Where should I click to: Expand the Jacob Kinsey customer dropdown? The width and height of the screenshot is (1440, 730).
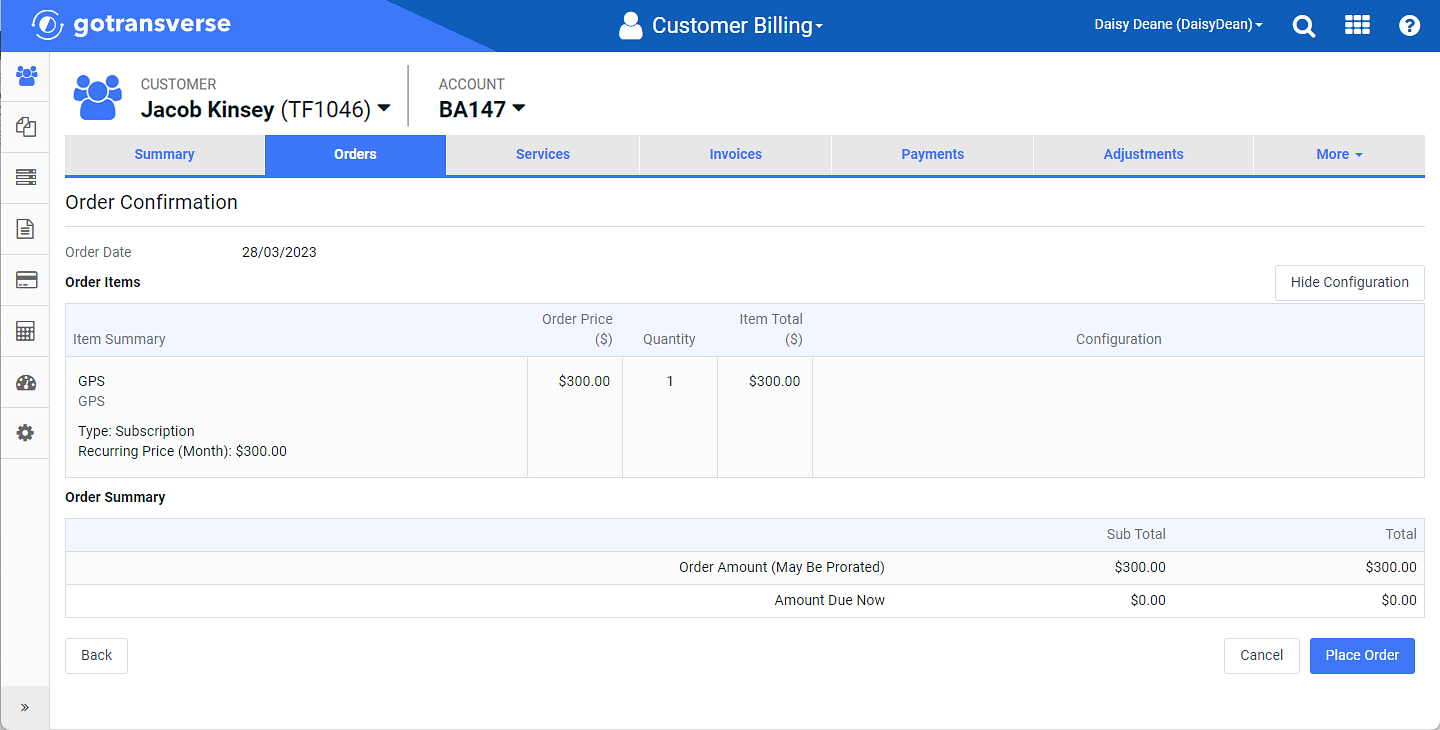coord(383,109)
